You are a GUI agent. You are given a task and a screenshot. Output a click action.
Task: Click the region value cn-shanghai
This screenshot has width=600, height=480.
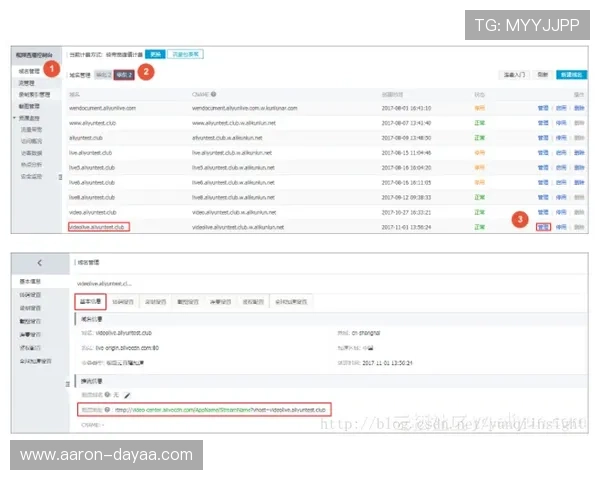tap(366, 333)
